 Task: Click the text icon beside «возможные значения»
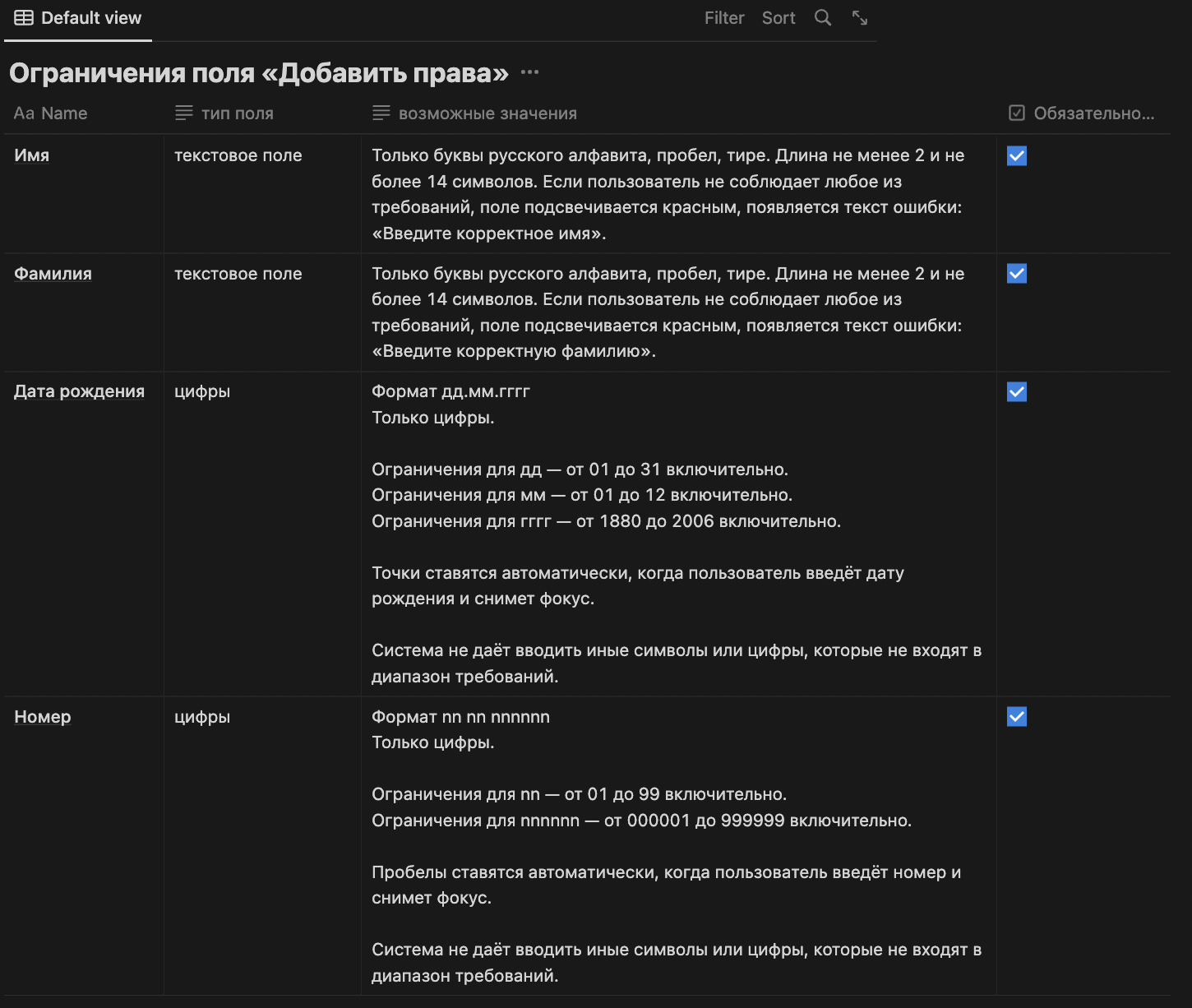pyautogui.click(x=381, y=113)
